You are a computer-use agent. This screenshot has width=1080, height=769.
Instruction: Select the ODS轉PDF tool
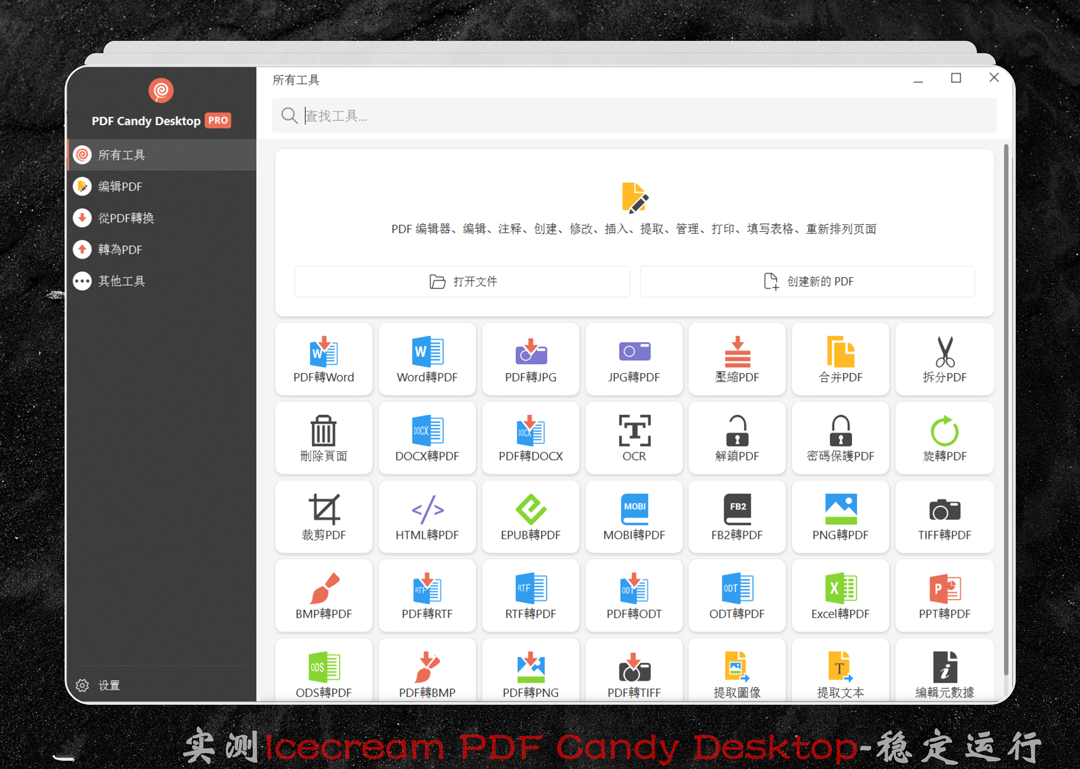coord(324,670)
